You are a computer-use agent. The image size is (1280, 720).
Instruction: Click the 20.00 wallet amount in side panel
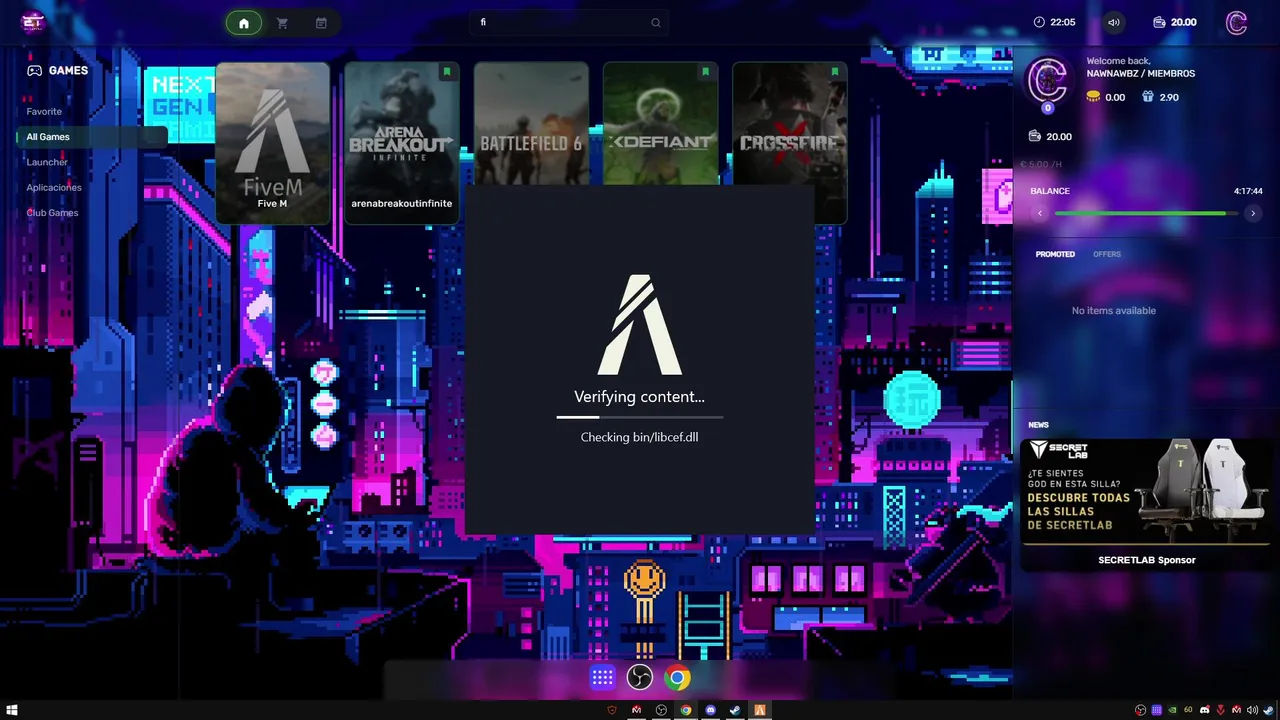(x=1050, y=136)
